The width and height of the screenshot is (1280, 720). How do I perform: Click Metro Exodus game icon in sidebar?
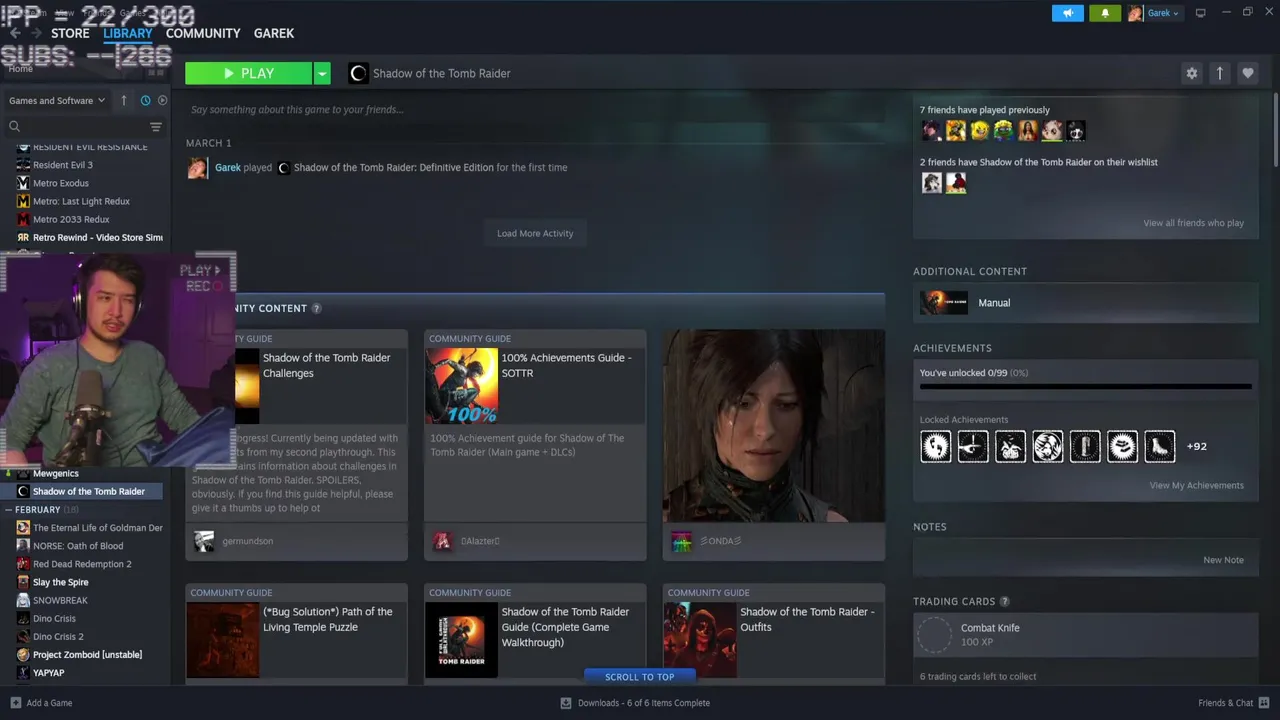coord(23,183)
